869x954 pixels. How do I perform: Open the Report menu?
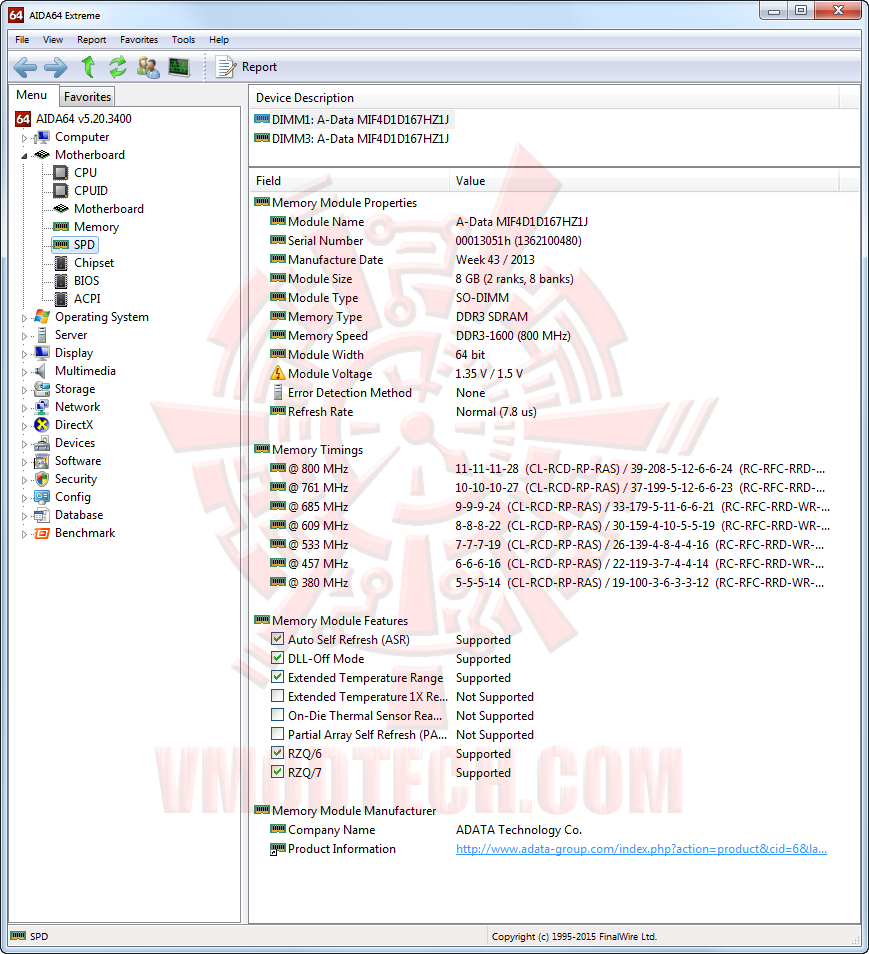click(x=91, y=40)
